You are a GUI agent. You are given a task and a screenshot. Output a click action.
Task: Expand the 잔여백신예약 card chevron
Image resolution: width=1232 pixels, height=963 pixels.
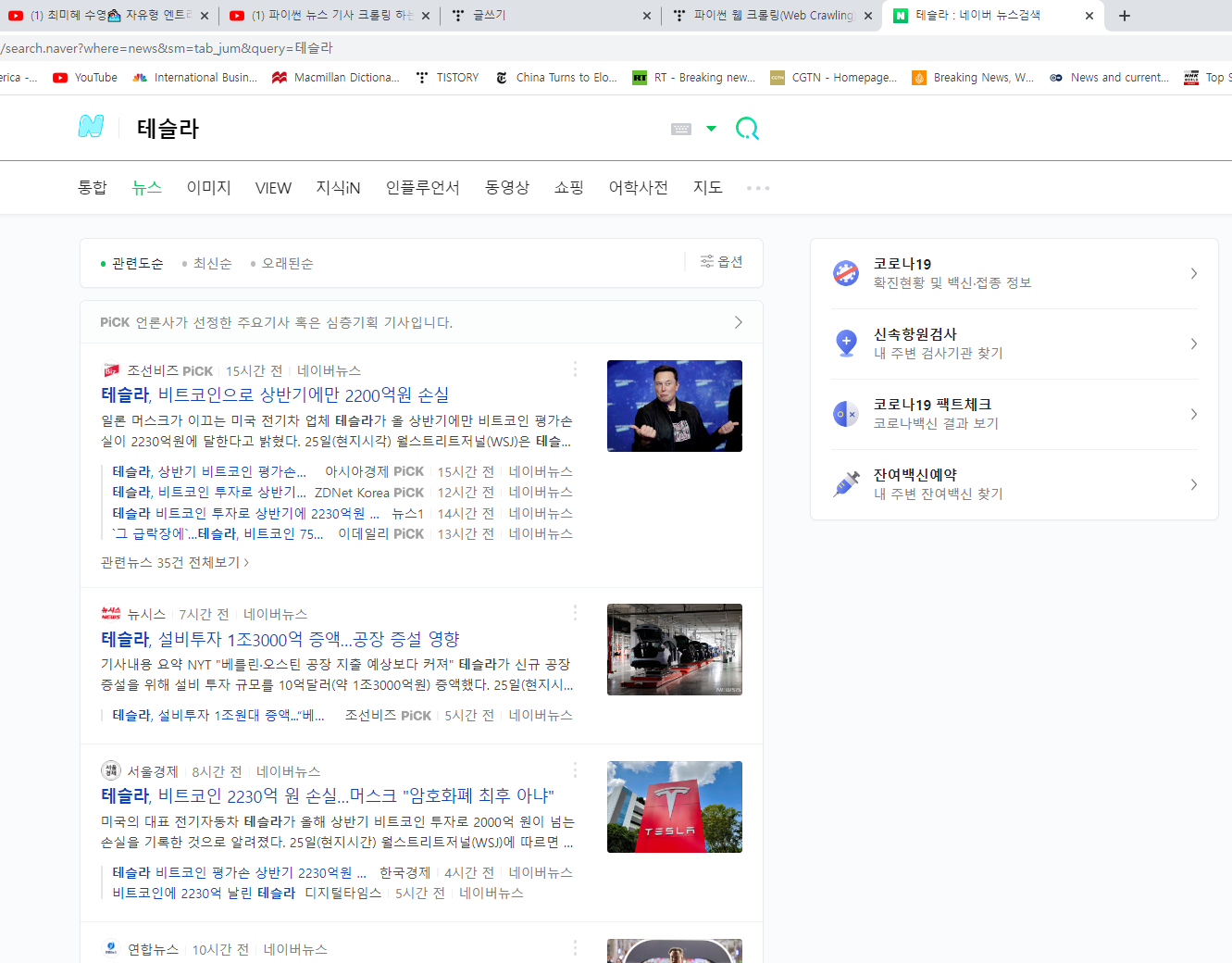click(1194, 484)
